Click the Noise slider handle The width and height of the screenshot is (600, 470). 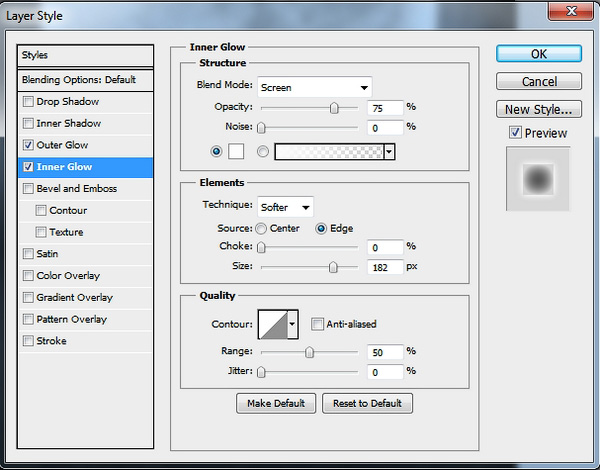261,127
